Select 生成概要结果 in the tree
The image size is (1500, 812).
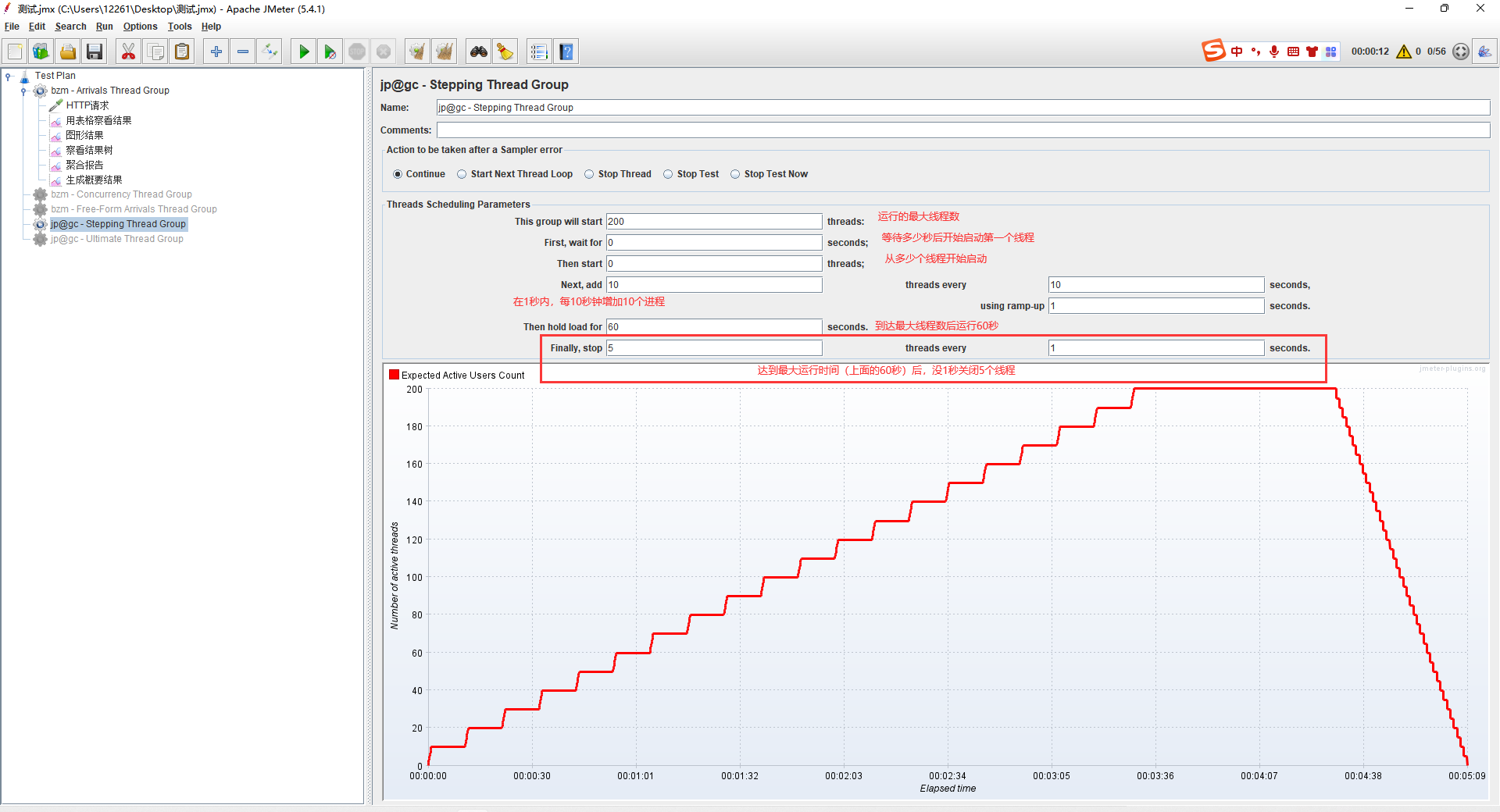point(94,180)
